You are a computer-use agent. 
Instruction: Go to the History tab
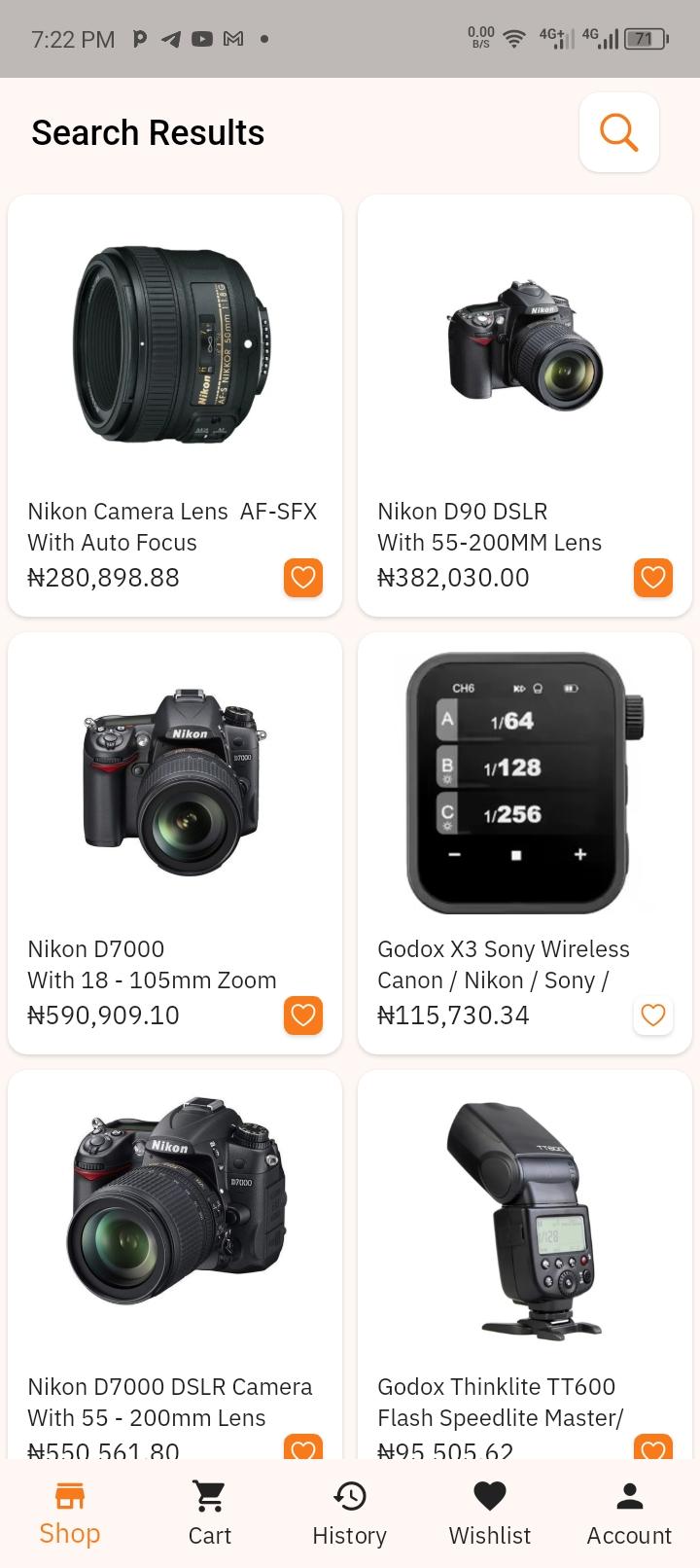coord(350,1514)
